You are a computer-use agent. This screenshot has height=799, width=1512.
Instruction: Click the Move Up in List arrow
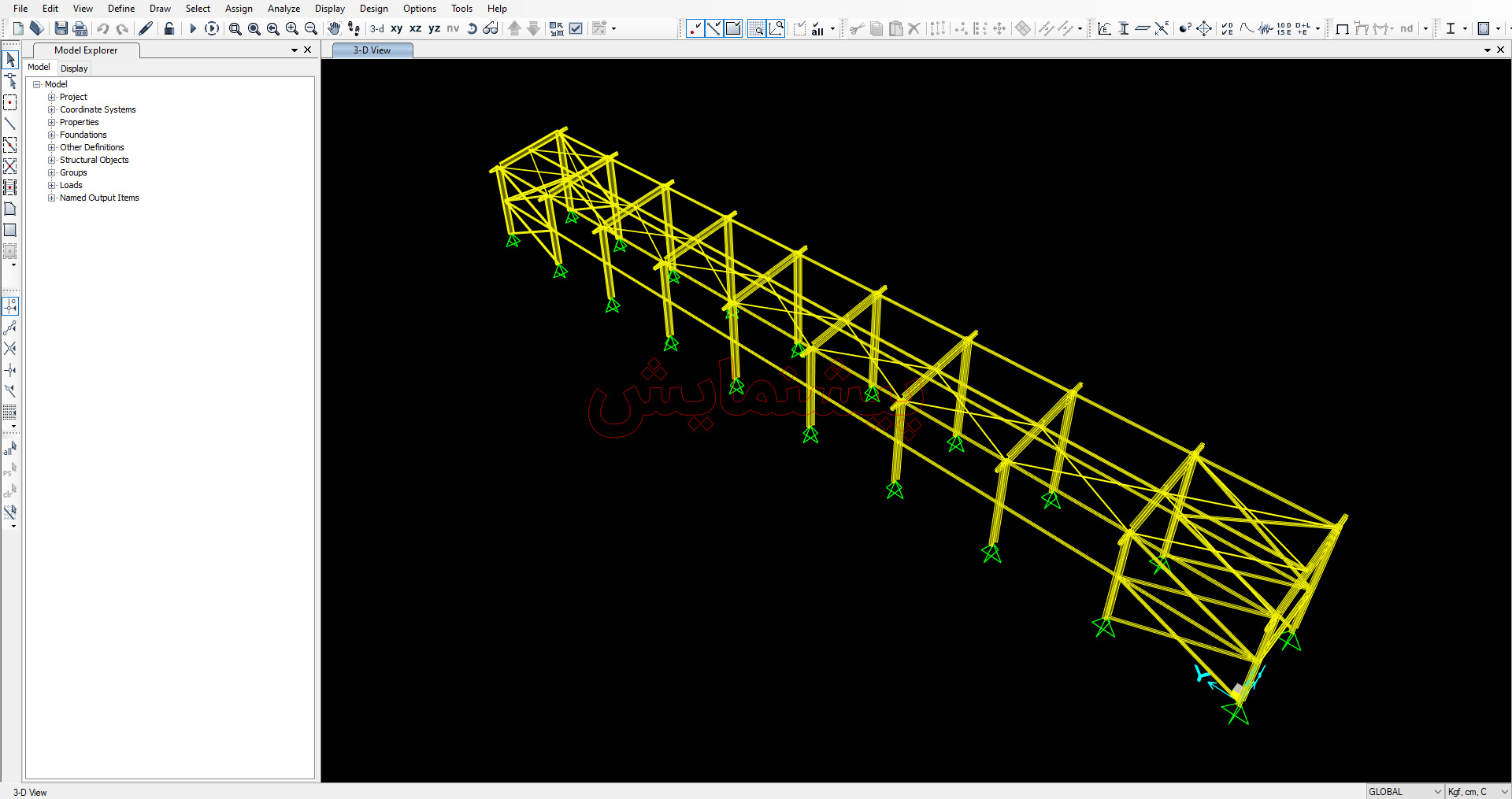(514, 28)
